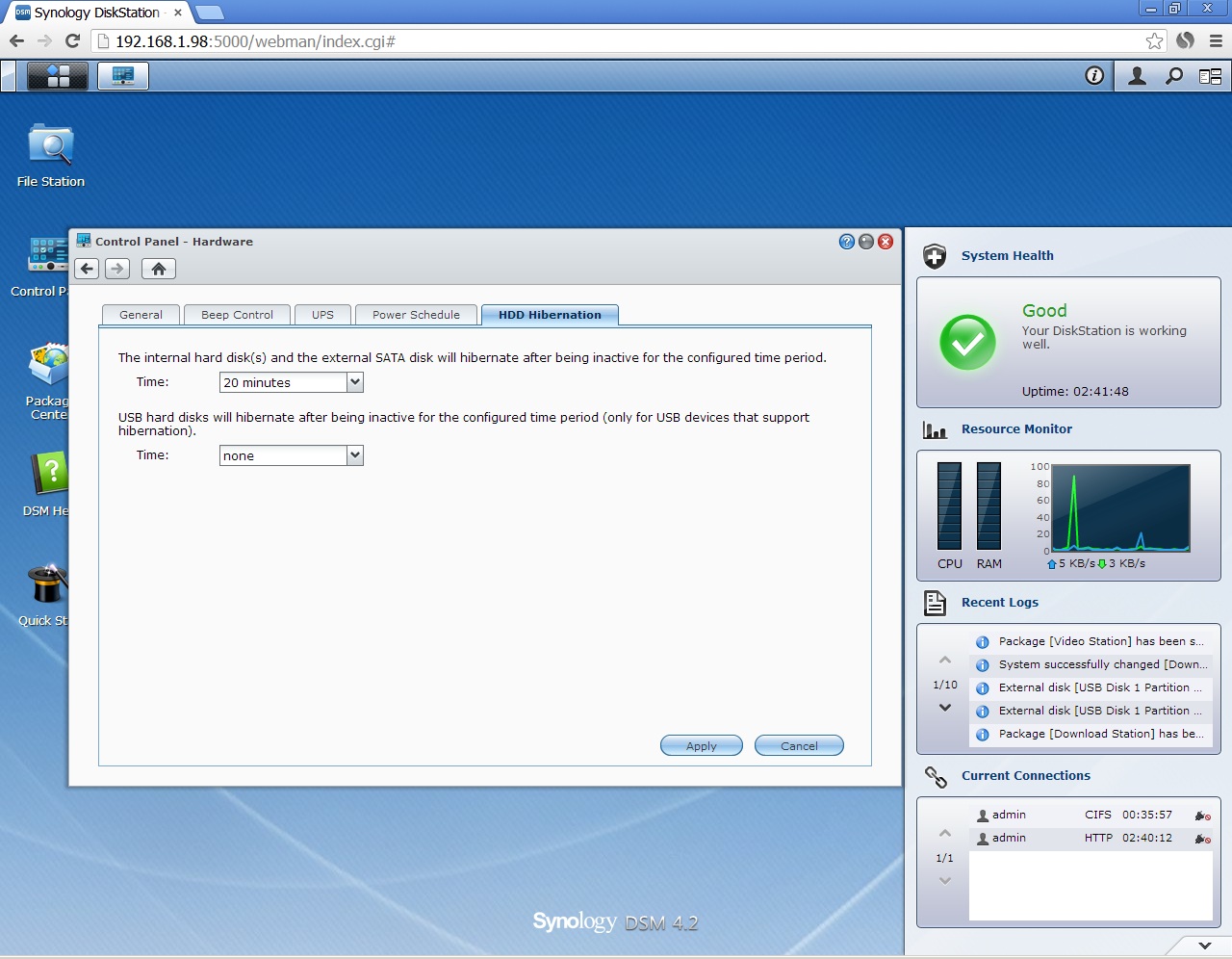Open the Main Menu icon in the top taskbar
Viewport: 1232px width, 959px height.
(56, 75)
